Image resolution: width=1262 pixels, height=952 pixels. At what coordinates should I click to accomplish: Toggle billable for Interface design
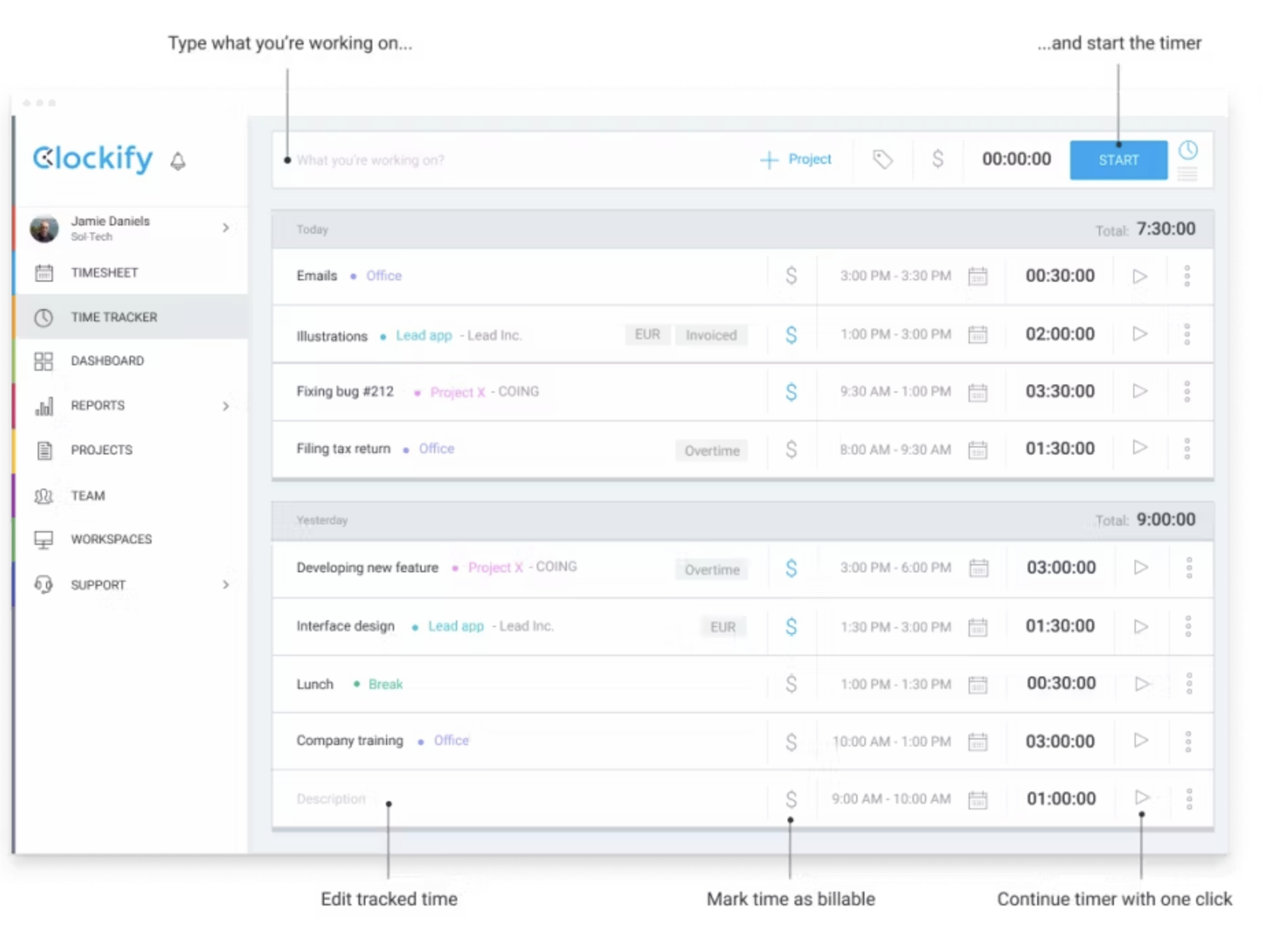coord(791,626)
